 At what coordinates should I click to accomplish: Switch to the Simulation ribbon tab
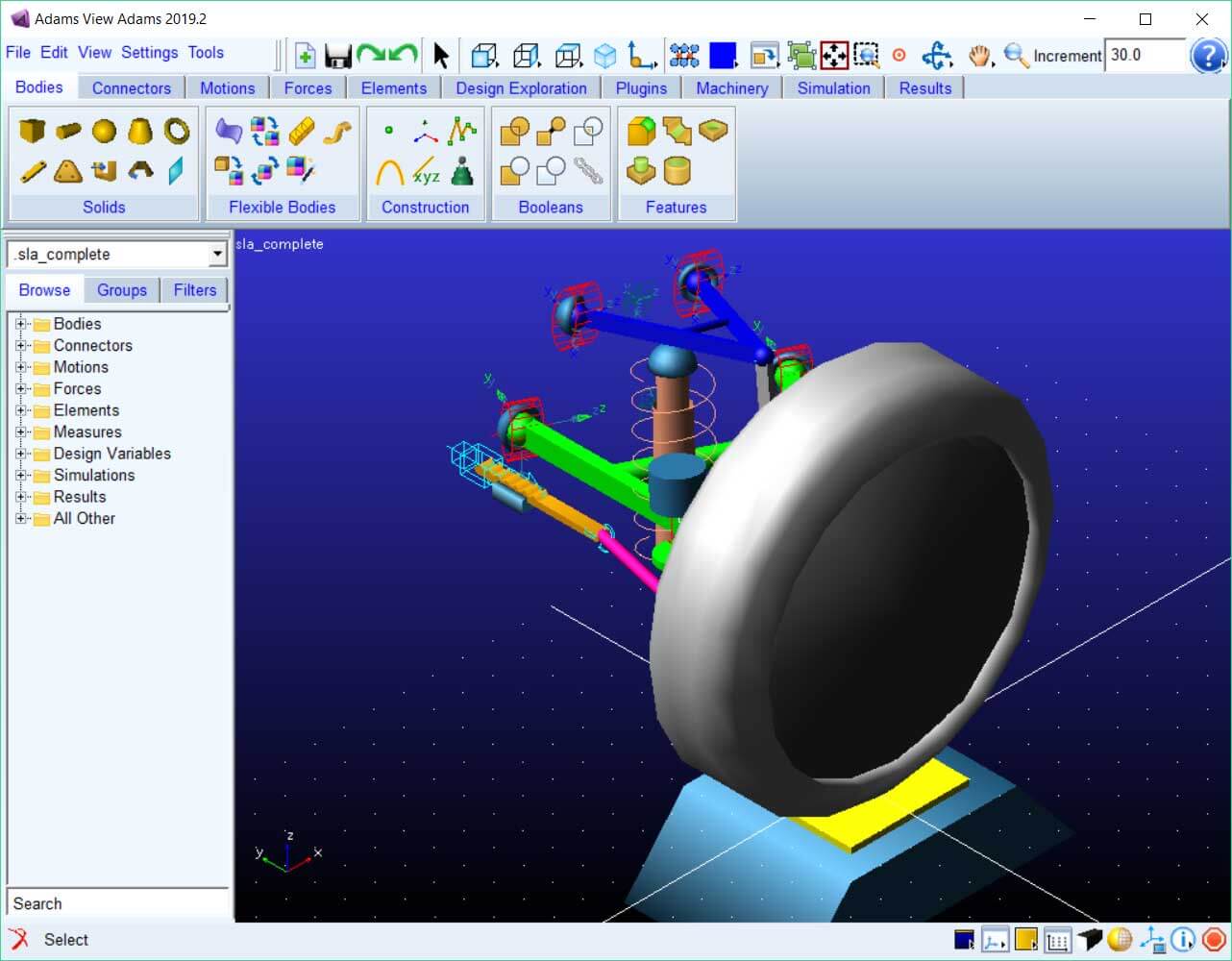pos(833,87)
